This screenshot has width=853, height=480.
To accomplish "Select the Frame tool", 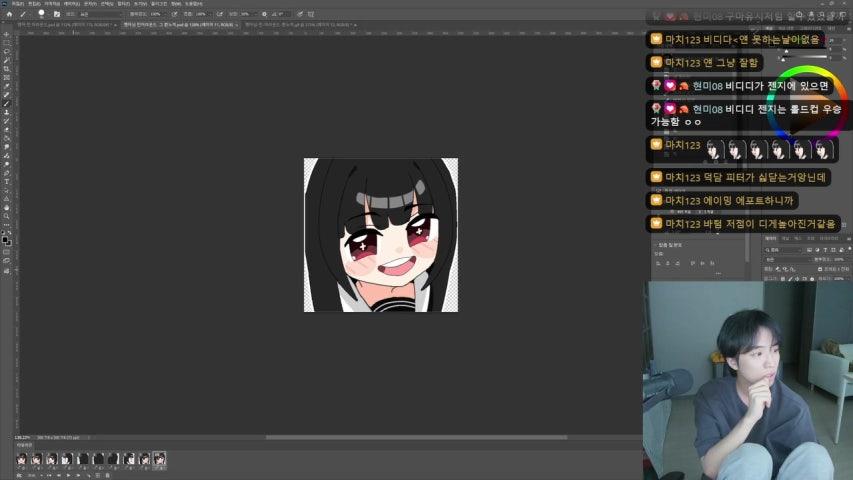I will (7, 78).
